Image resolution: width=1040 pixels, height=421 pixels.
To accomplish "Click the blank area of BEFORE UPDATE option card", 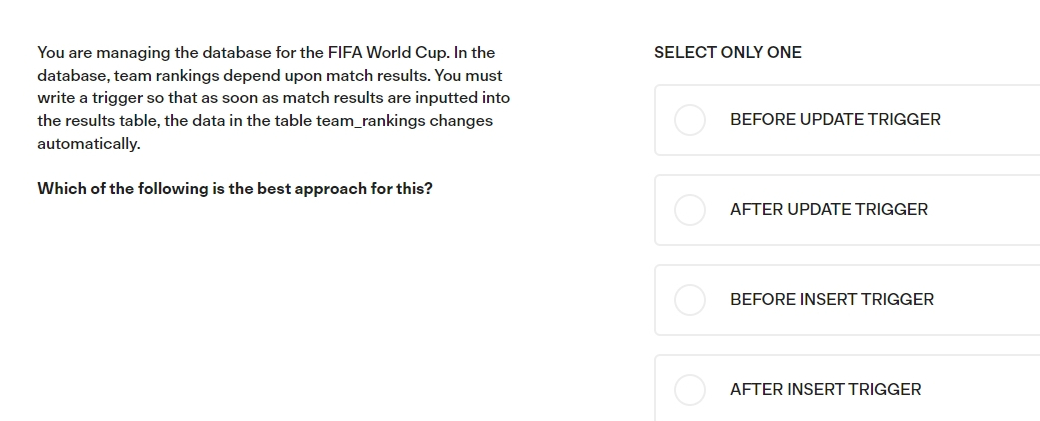I will coord(988,120).
